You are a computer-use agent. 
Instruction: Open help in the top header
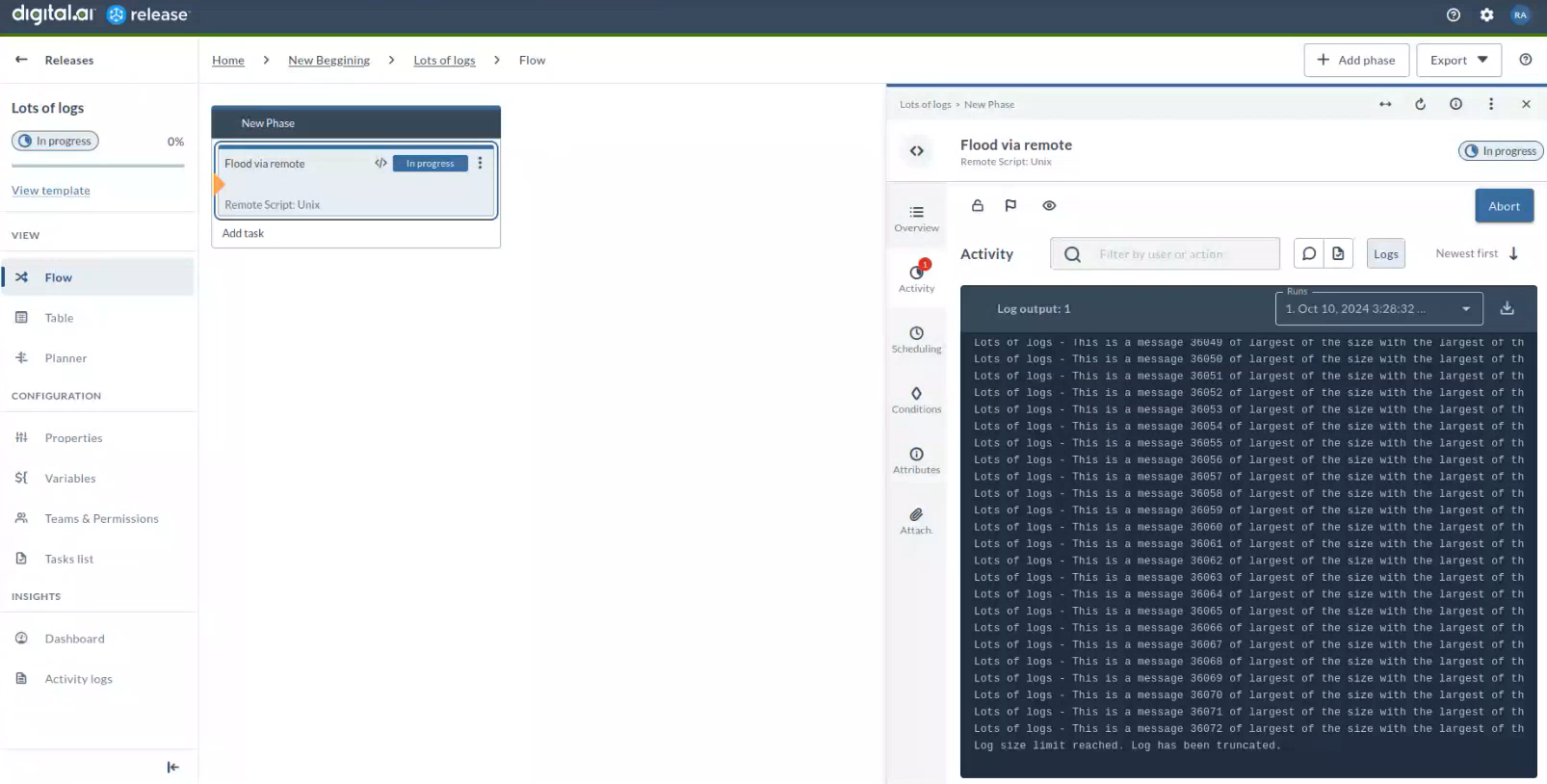tap(1454, 14)
